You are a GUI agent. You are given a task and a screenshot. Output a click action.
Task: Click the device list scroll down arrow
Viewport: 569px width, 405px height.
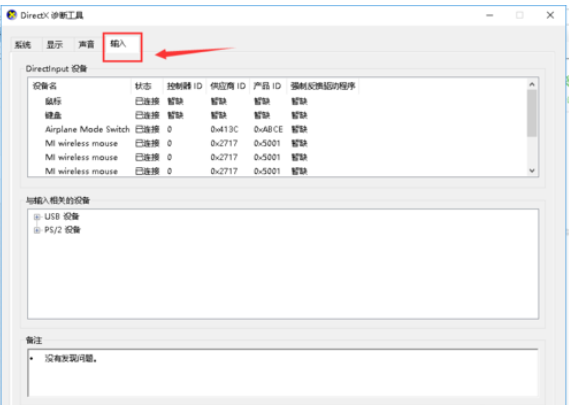click(x=532, y=171)
